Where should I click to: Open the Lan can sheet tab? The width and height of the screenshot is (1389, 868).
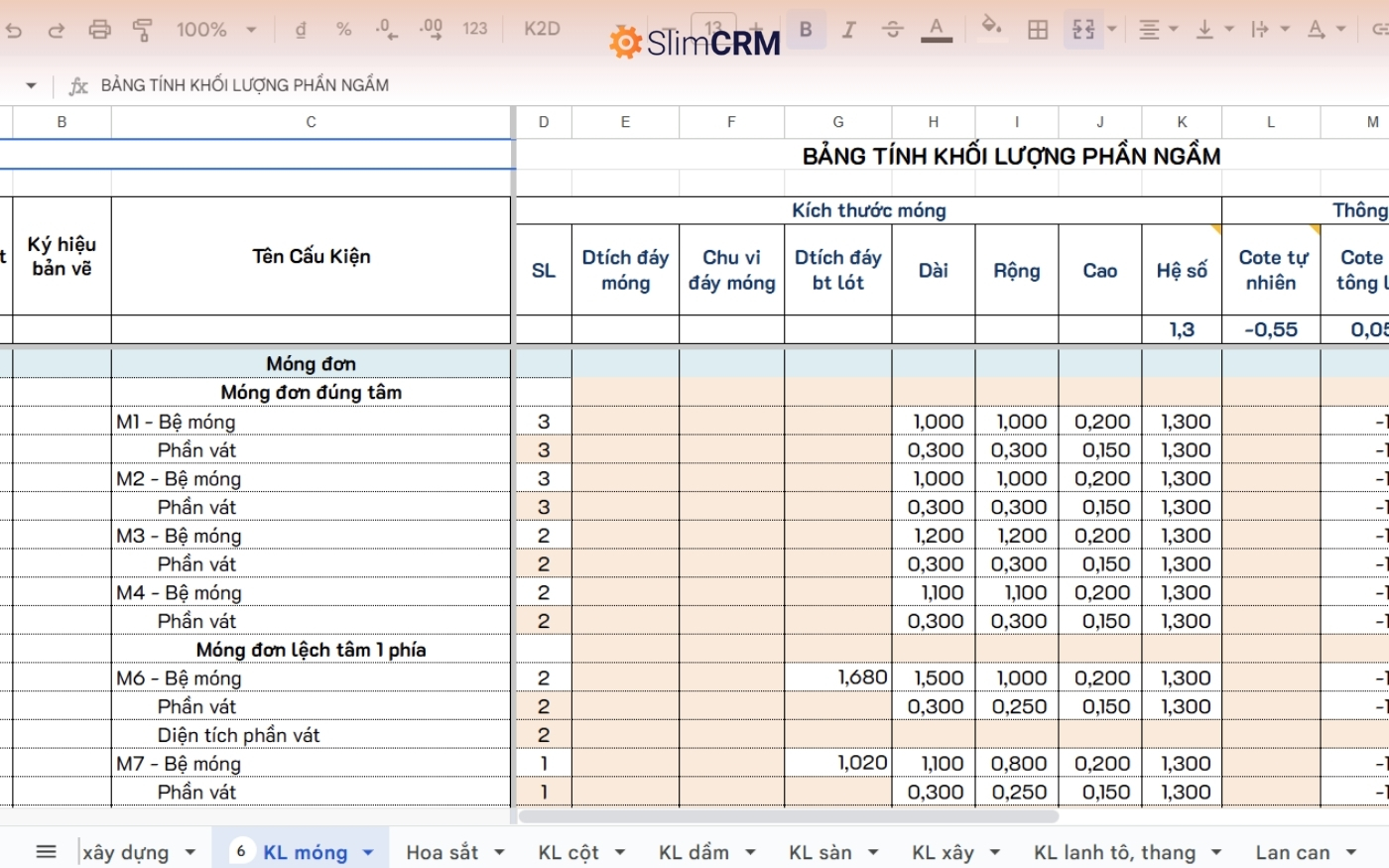1292,852
